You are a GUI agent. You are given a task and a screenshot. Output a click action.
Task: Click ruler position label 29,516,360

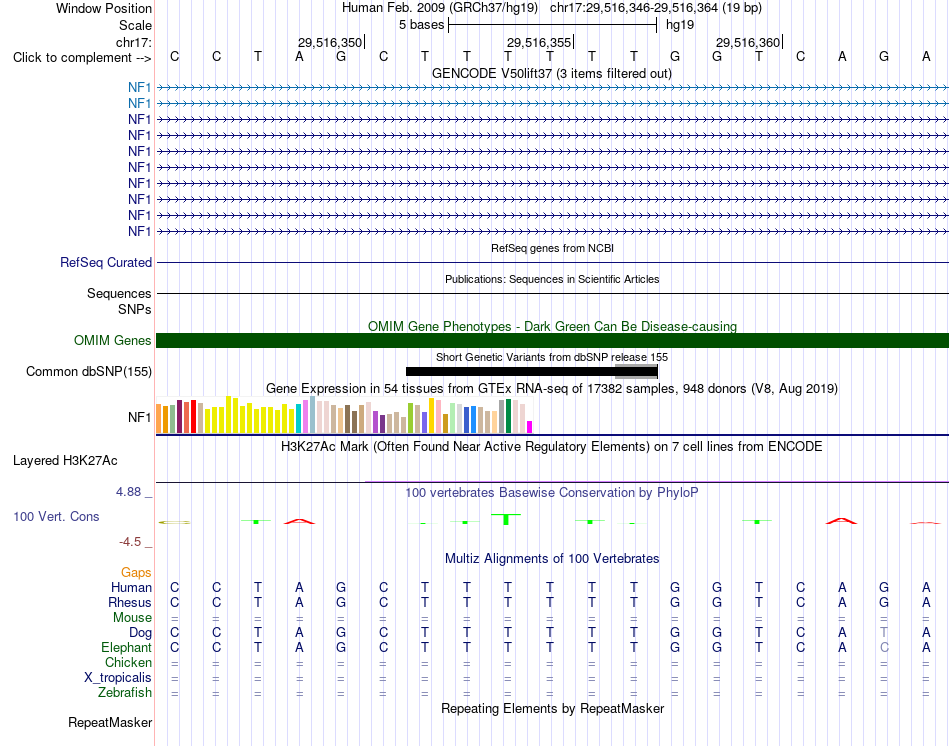click(x=748, y=42)
